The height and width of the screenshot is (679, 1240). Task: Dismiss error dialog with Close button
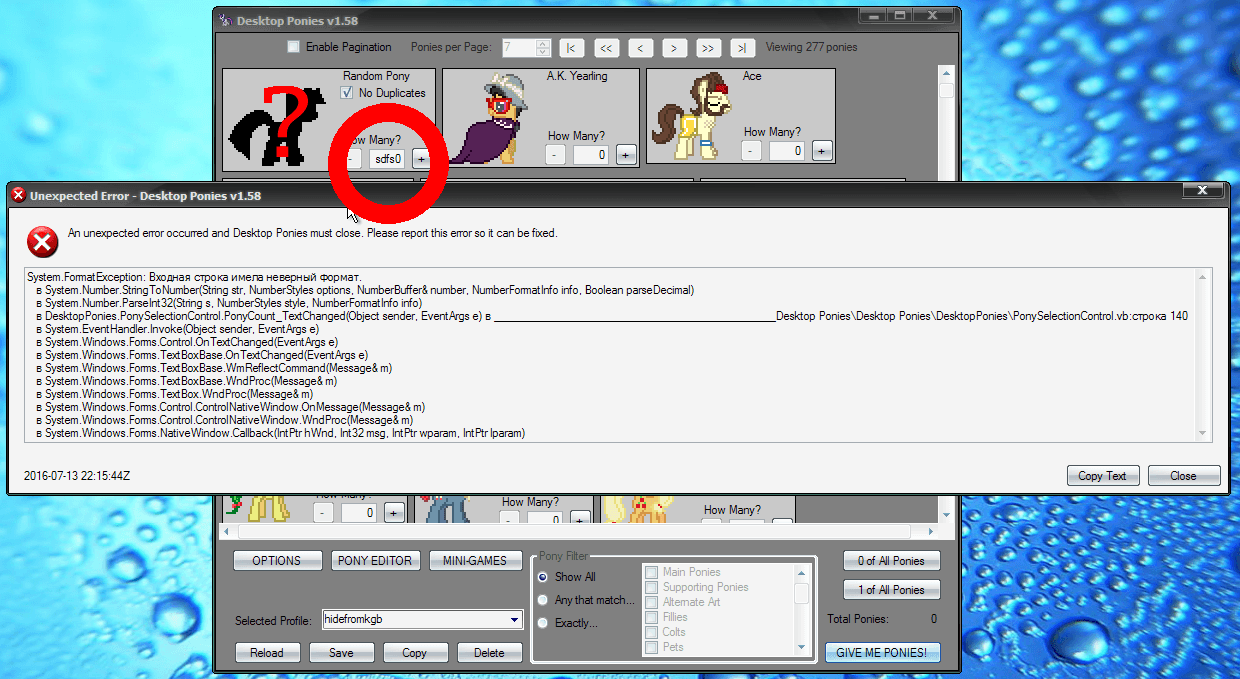(x=1184, y=476)
